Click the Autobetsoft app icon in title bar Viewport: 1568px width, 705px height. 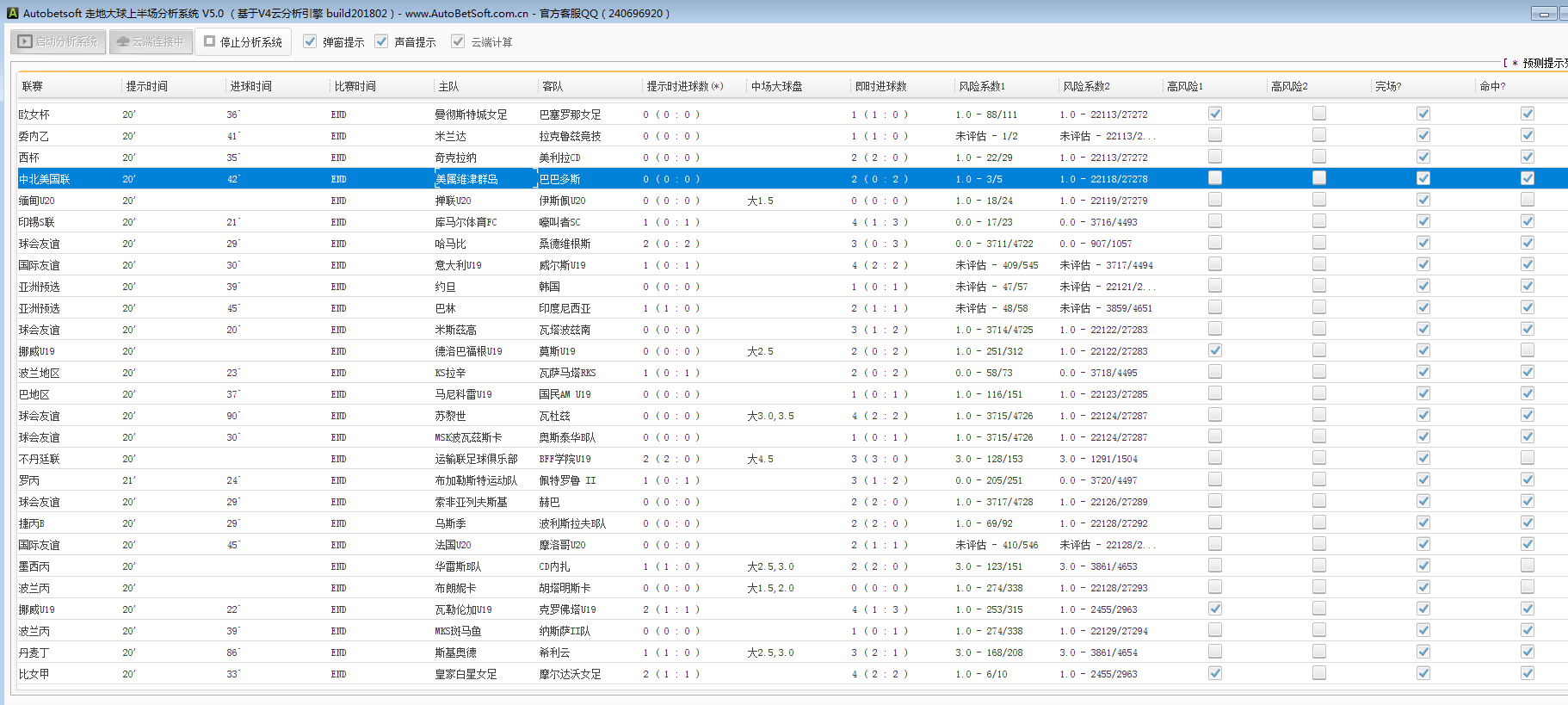[x=12, y=13]
